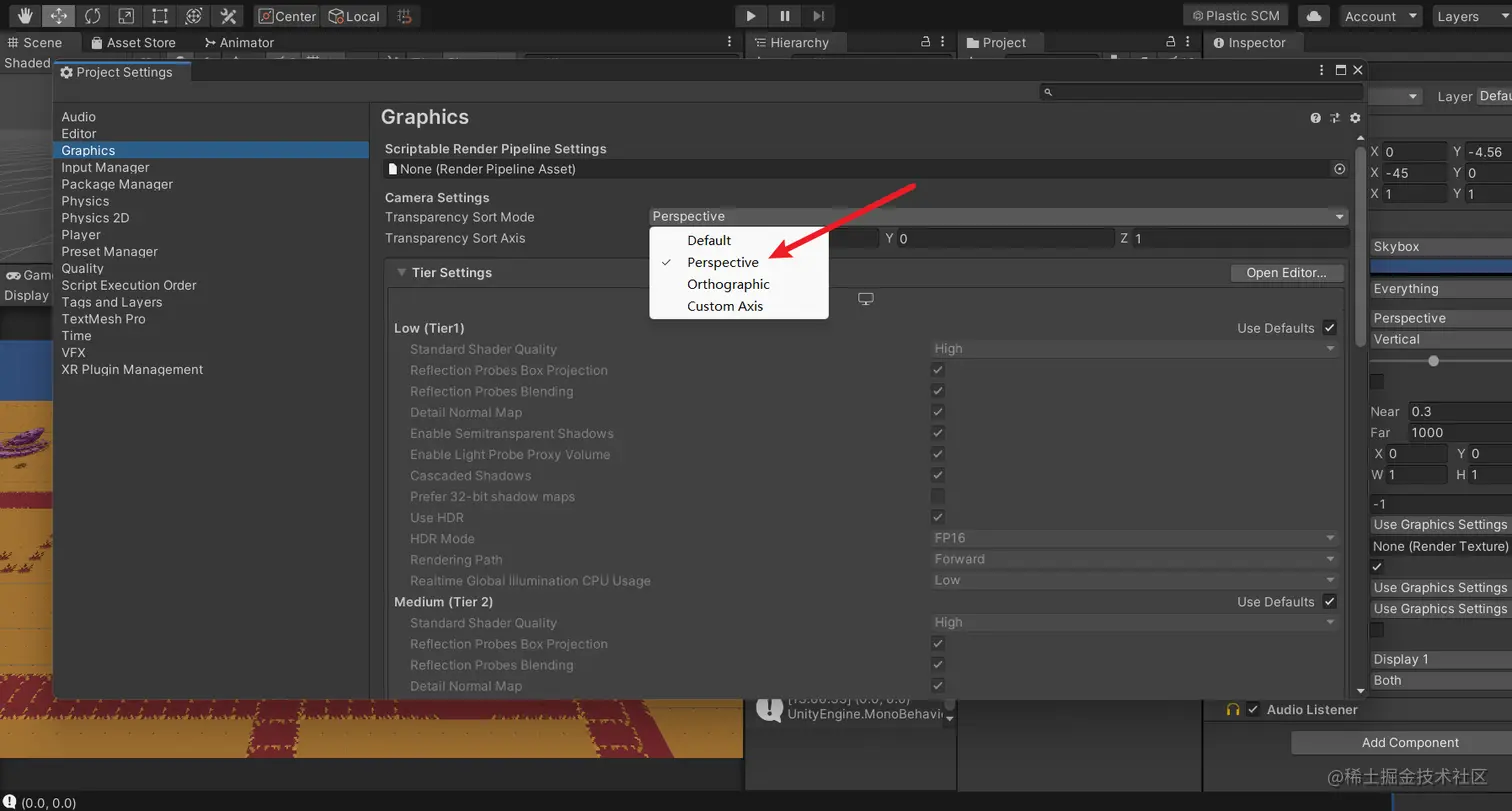The image size is (1512, 811).
Task: Open the Transparency Sort Mode dropdown
Action: [x=999, y=216]
